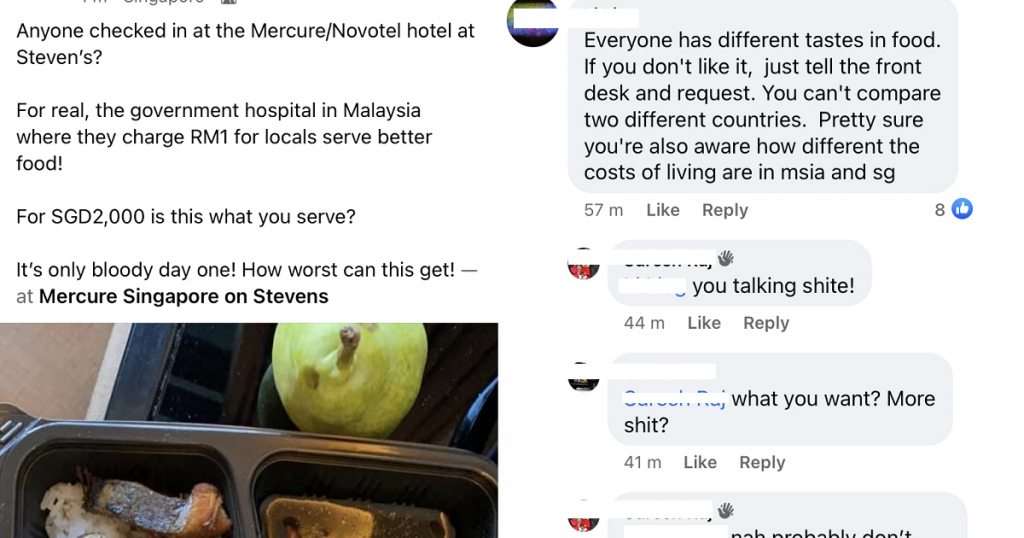Click avatar next to the bottom partial comment
The image size is (1024, 538).
(x=584, y=516)
